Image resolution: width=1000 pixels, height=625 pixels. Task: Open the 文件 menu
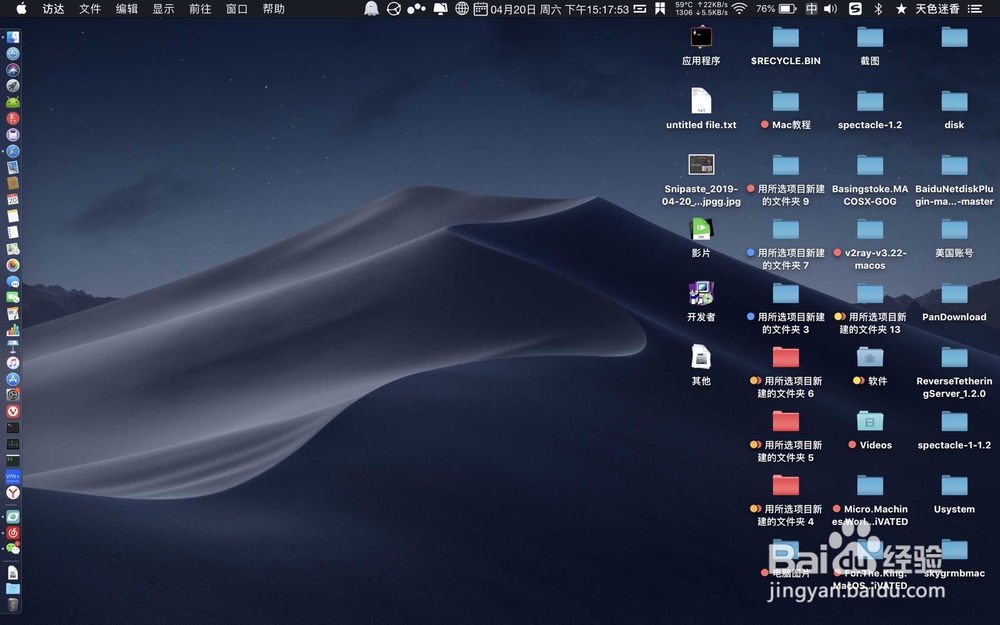coord(90,9)
